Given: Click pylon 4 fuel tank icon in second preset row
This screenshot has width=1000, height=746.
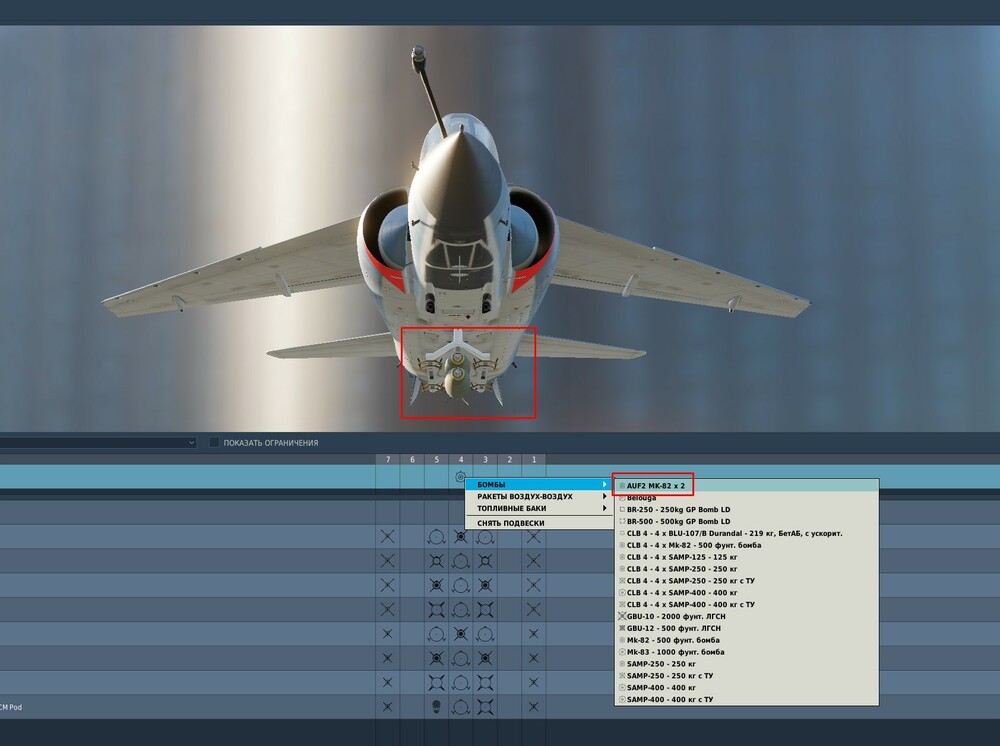Looking at the screenshot, I should 460,561.
